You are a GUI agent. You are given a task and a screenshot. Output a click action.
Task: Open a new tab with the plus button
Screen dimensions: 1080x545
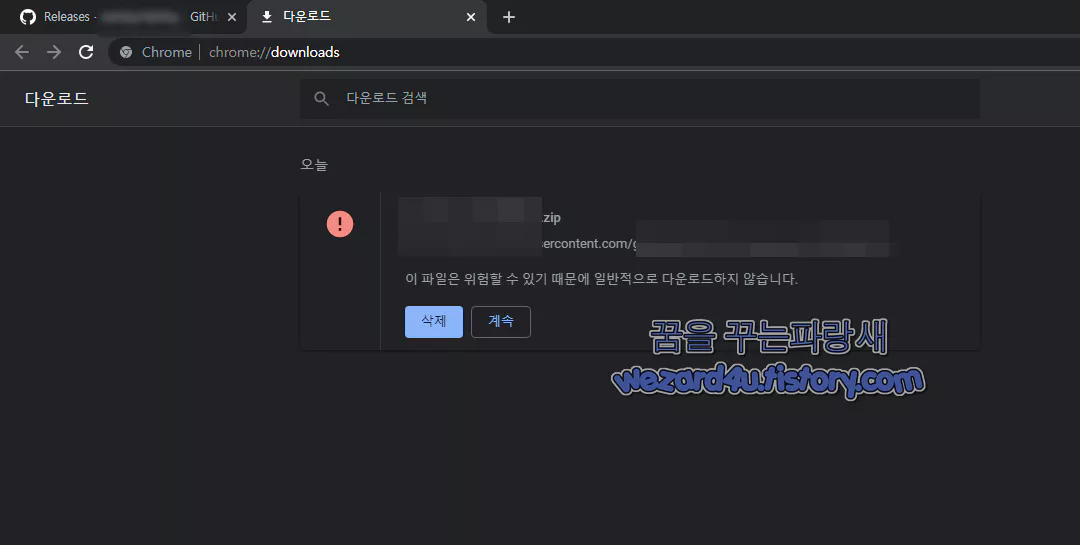point(508,17)
